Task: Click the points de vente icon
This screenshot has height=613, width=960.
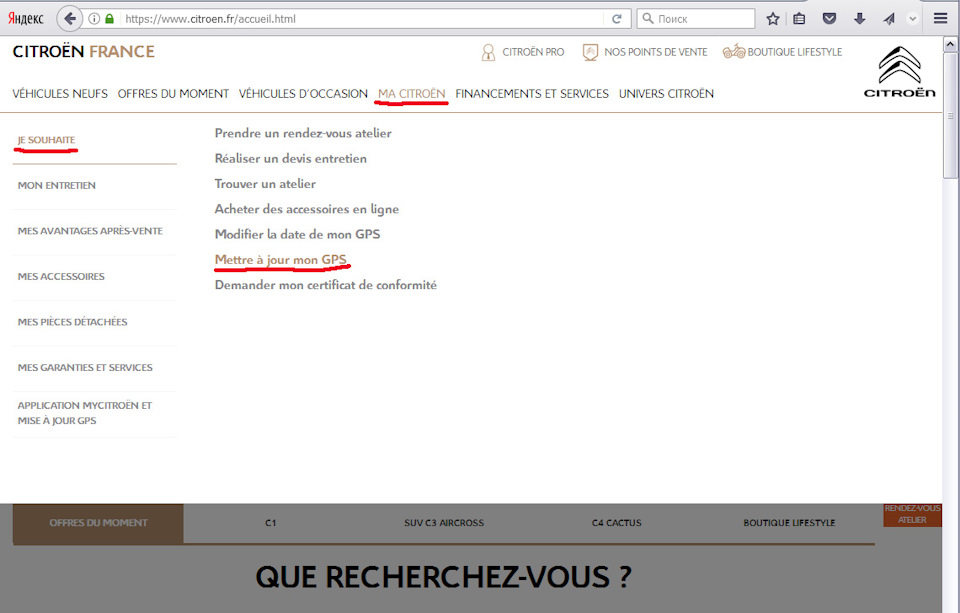Action: [x=590, y=53]
